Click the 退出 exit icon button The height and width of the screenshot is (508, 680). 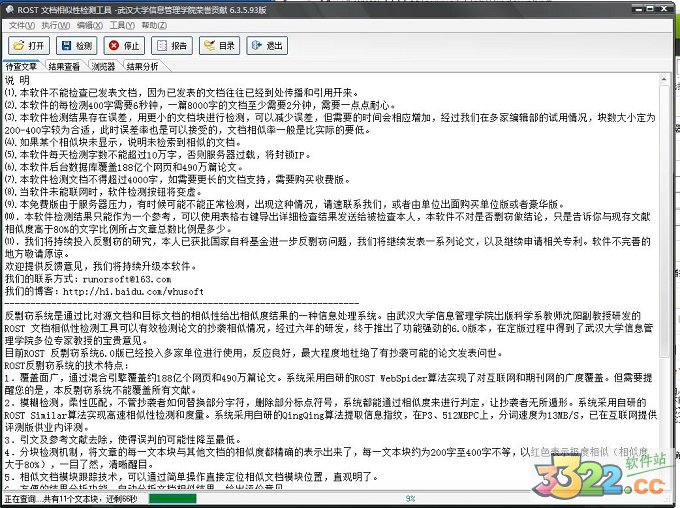(x=267, y=46)
